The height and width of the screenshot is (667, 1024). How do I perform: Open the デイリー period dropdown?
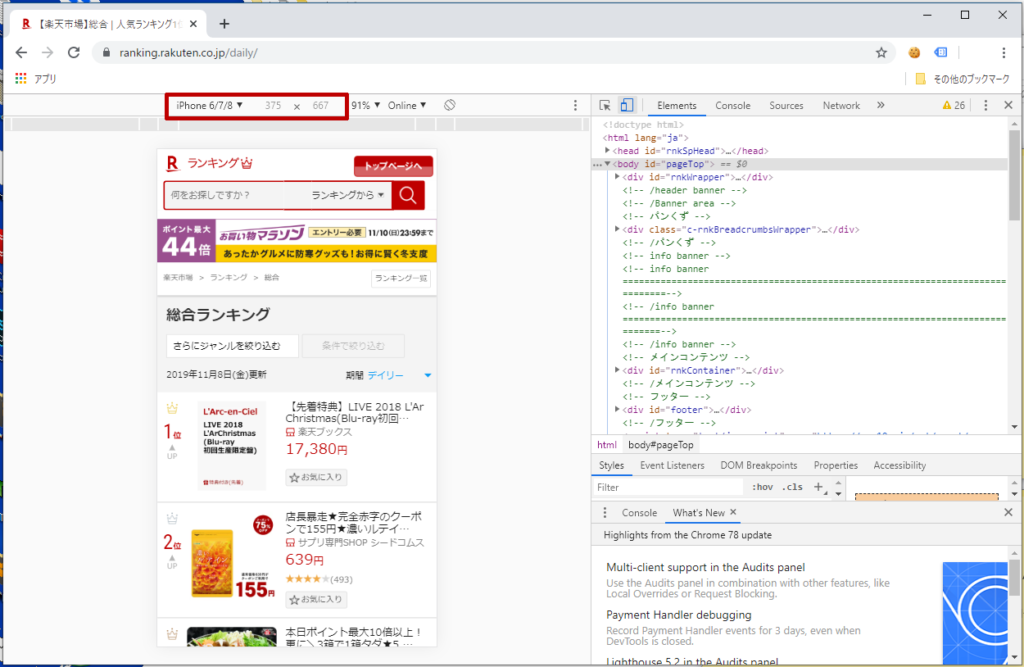click(x=398, y=375)
